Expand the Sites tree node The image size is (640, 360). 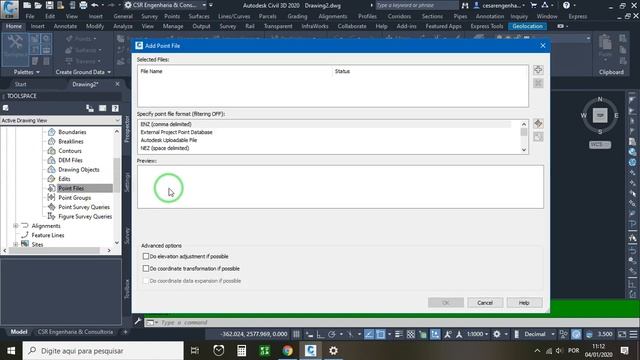[16, 244]
